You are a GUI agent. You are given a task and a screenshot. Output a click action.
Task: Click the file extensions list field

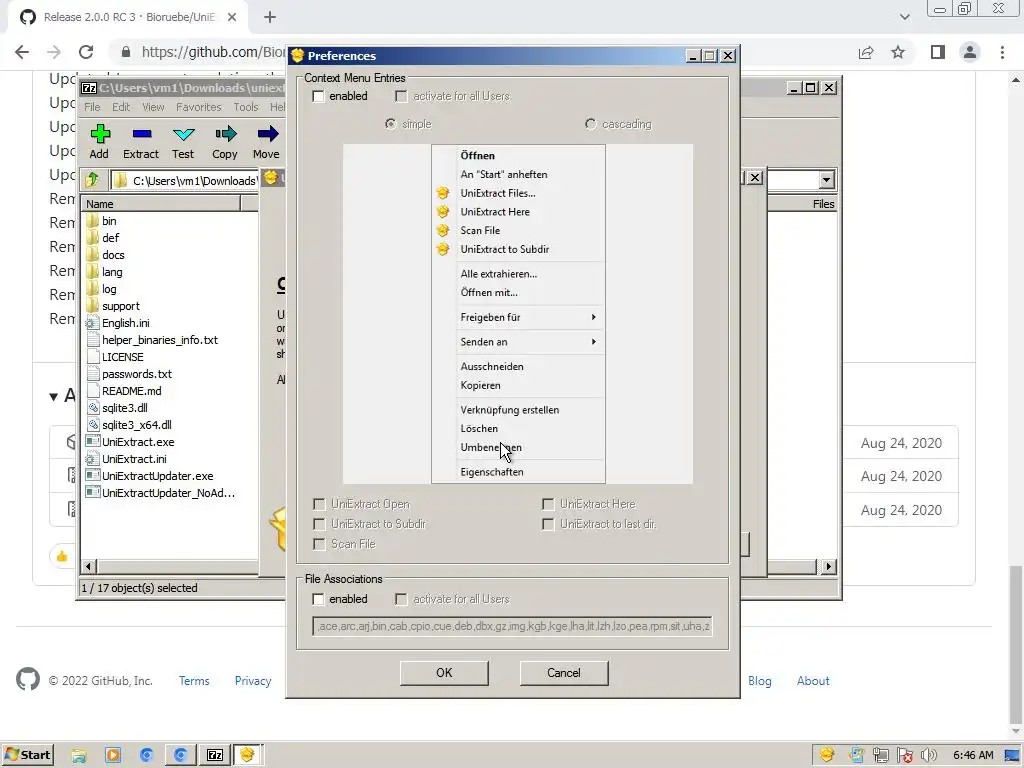513,626
